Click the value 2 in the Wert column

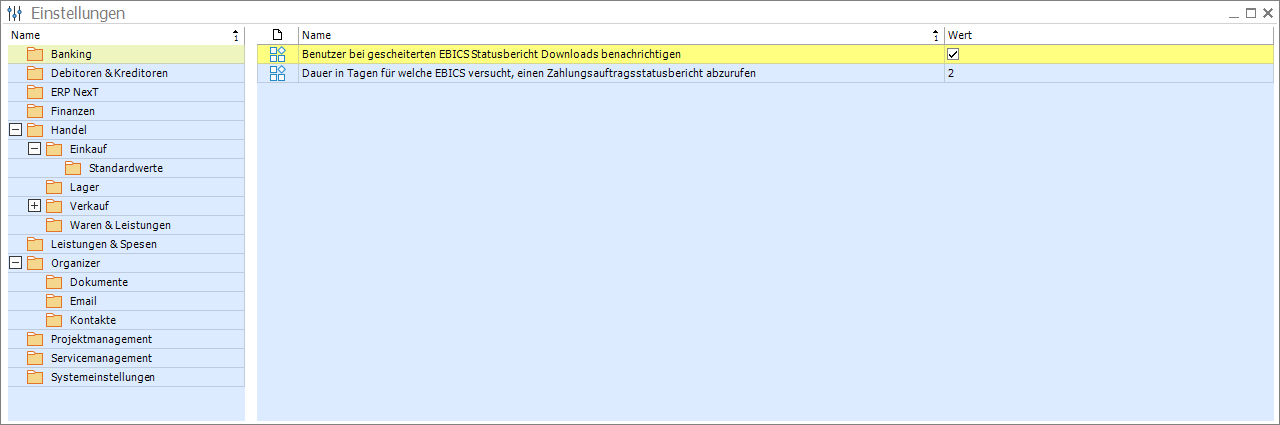pyautogui.click(x=951, y=73)
